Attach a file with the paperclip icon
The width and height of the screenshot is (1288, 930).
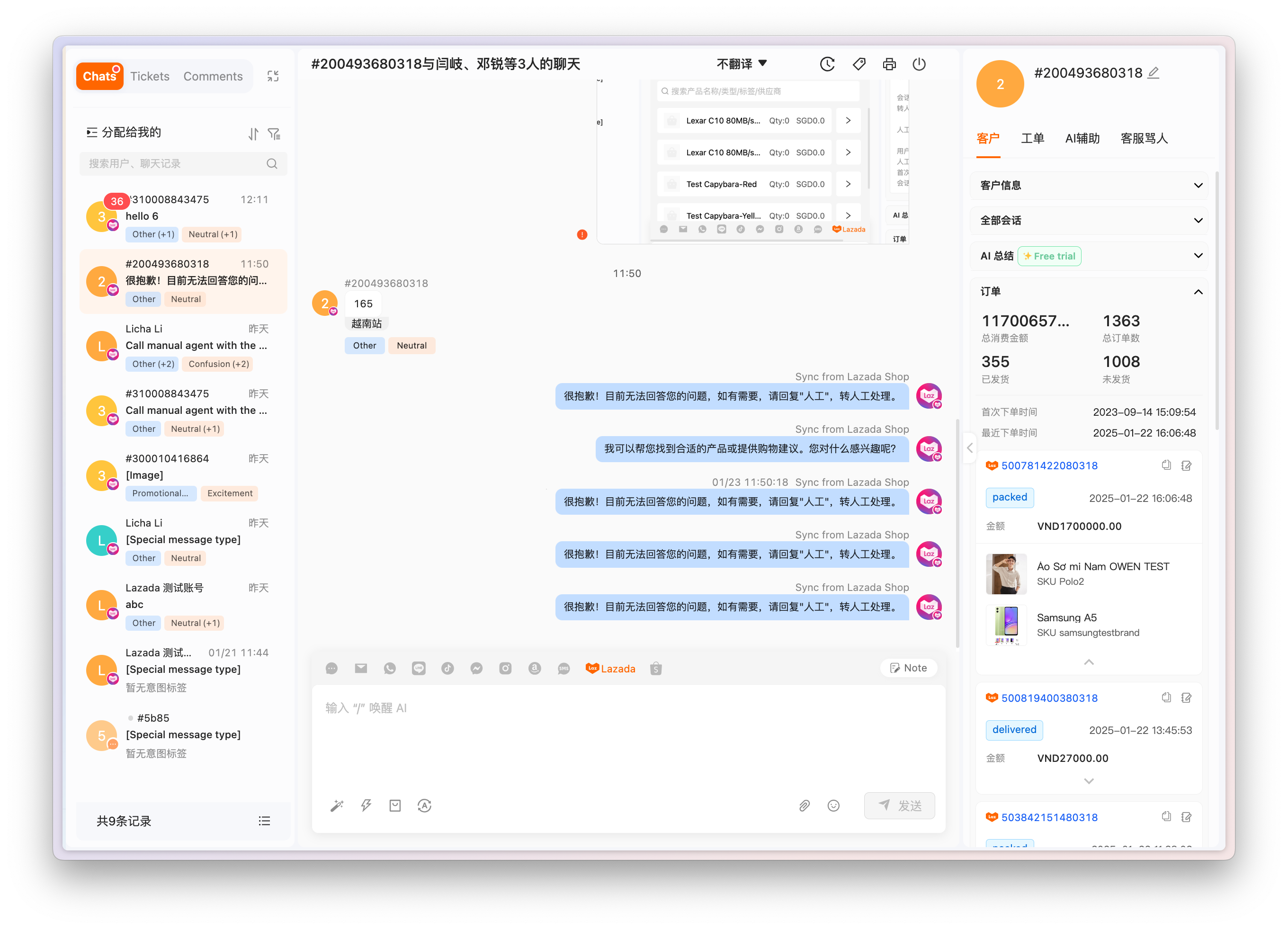pyautogui.click(x=804, y=805)
